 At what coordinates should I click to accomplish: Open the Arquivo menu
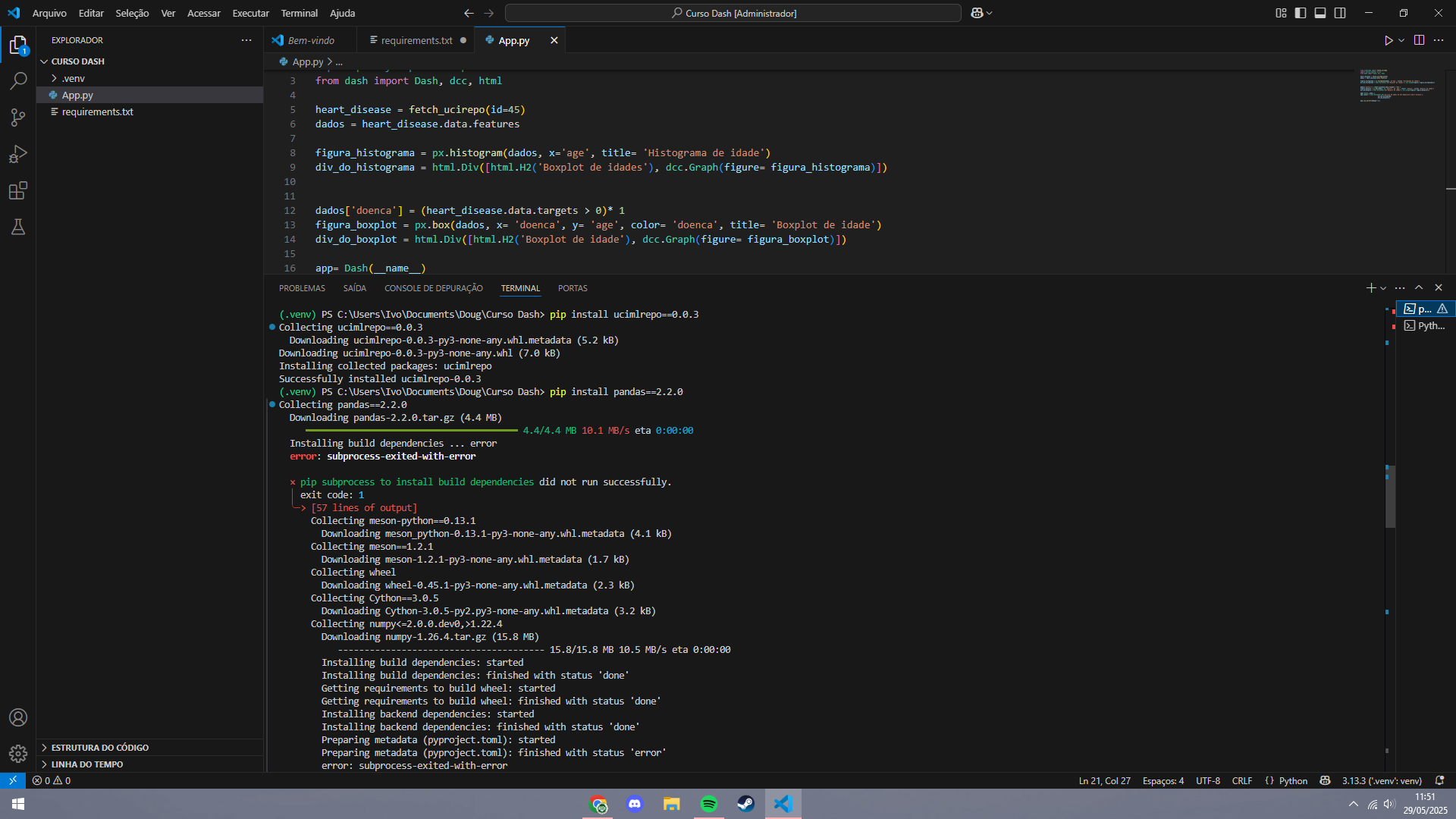pyautogui.click(x=49, y=13)
